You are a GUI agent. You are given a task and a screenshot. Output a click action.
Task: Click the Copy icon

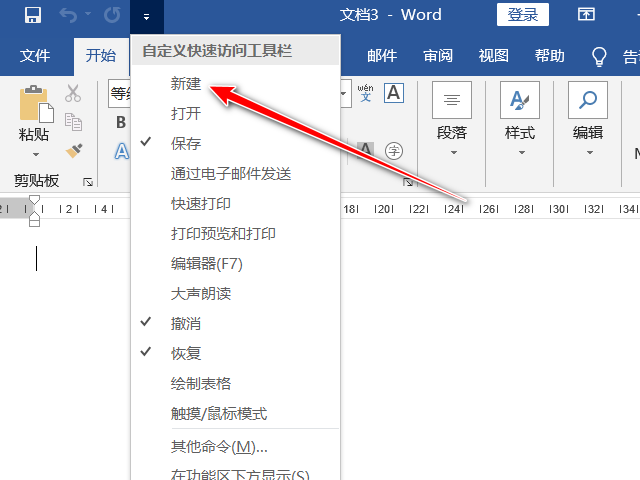click(73, 122)
